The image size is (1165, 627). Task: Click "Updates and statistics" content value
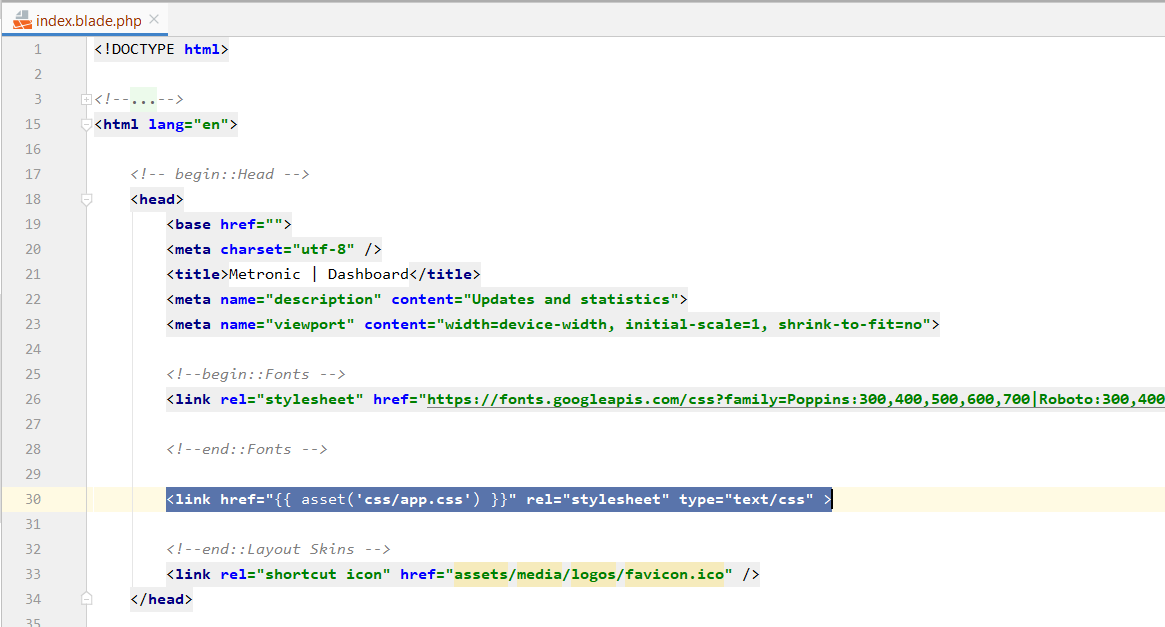571,299
